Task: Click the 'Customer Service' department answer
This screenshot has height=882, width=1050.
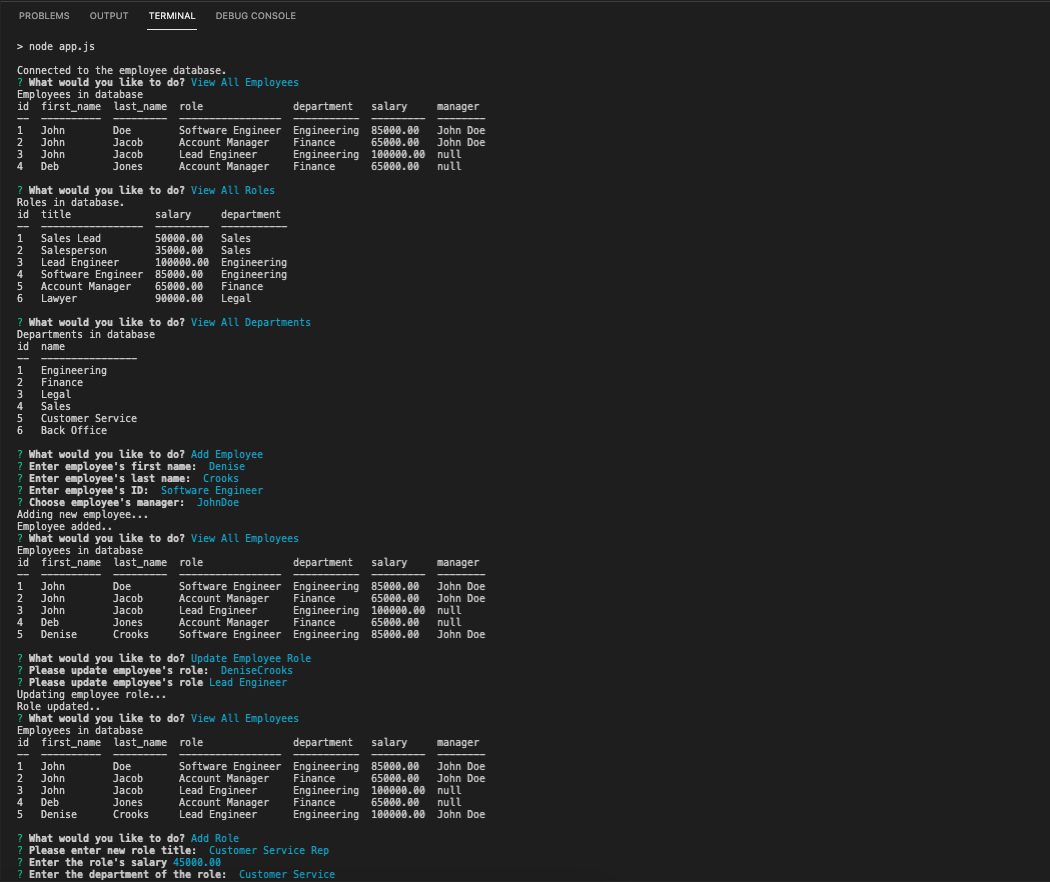Action: (x=287, y=874)
